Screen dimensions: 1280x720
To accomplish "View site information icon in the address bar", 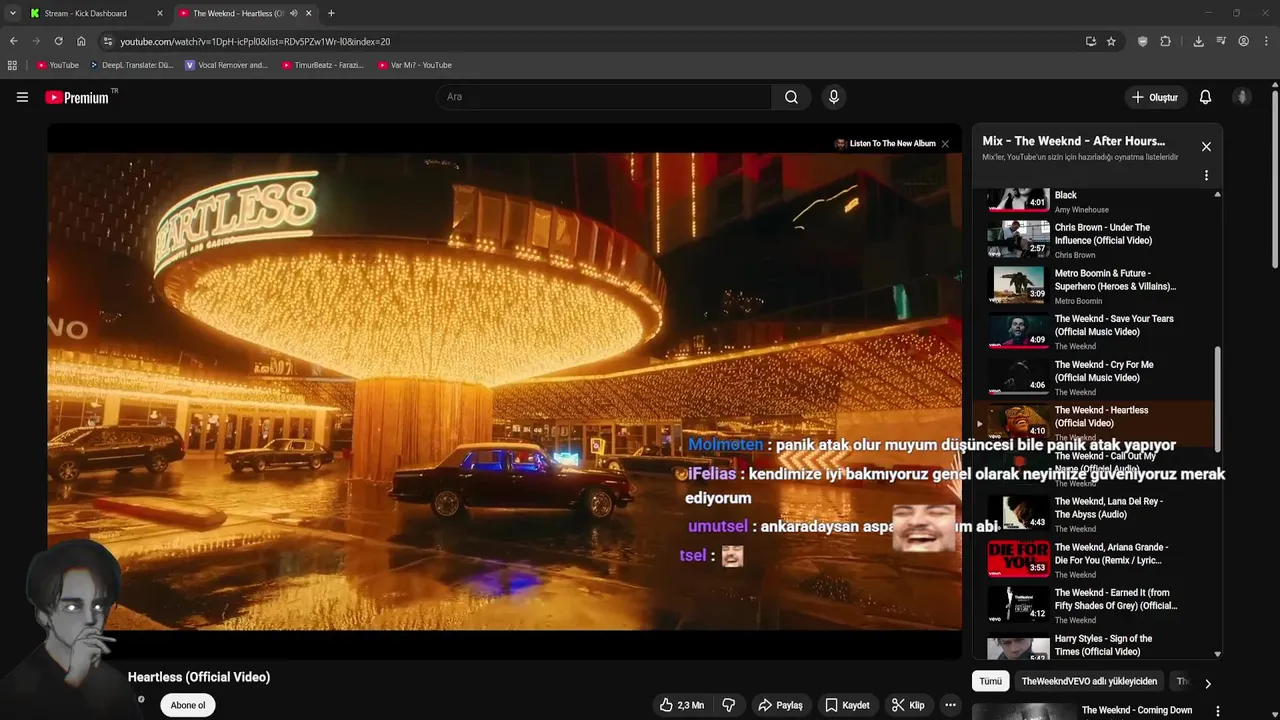I will point(108,41).
